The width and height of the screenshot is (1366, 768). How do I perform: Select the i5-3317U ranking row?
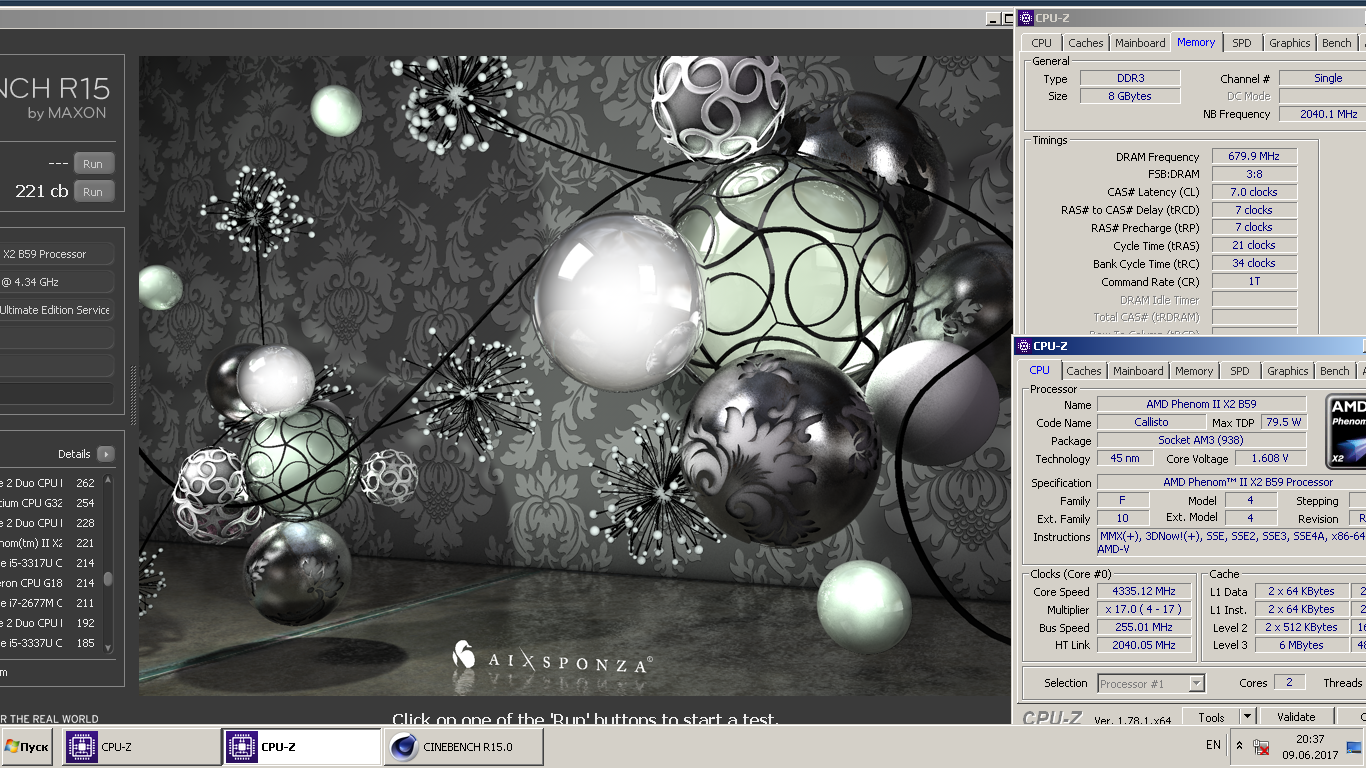click(x=50, y=563)
